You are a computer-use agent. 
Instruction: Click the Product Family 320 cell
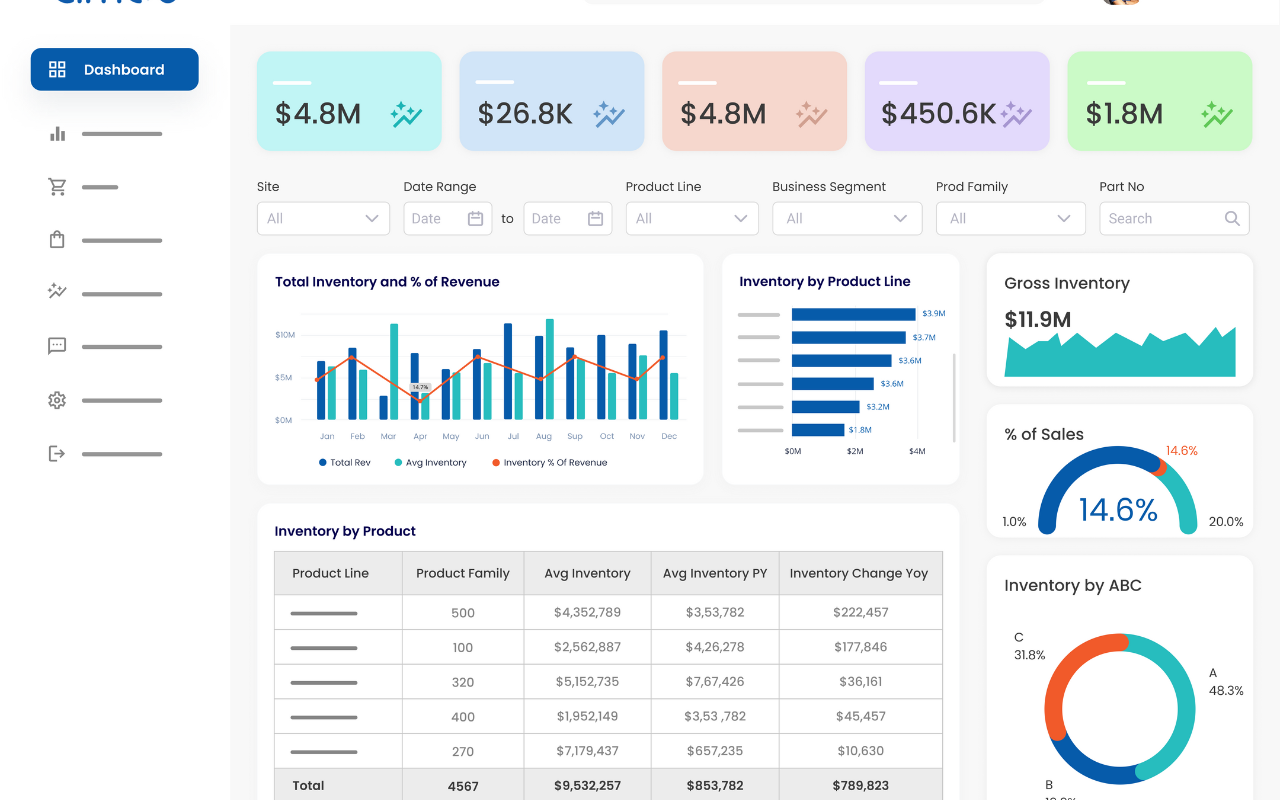(463, 681)
